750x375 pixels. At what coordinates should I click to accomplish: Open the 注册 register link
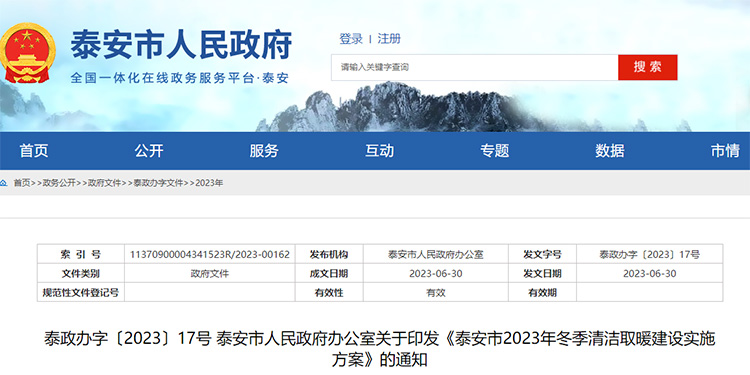tap(389, 39)
